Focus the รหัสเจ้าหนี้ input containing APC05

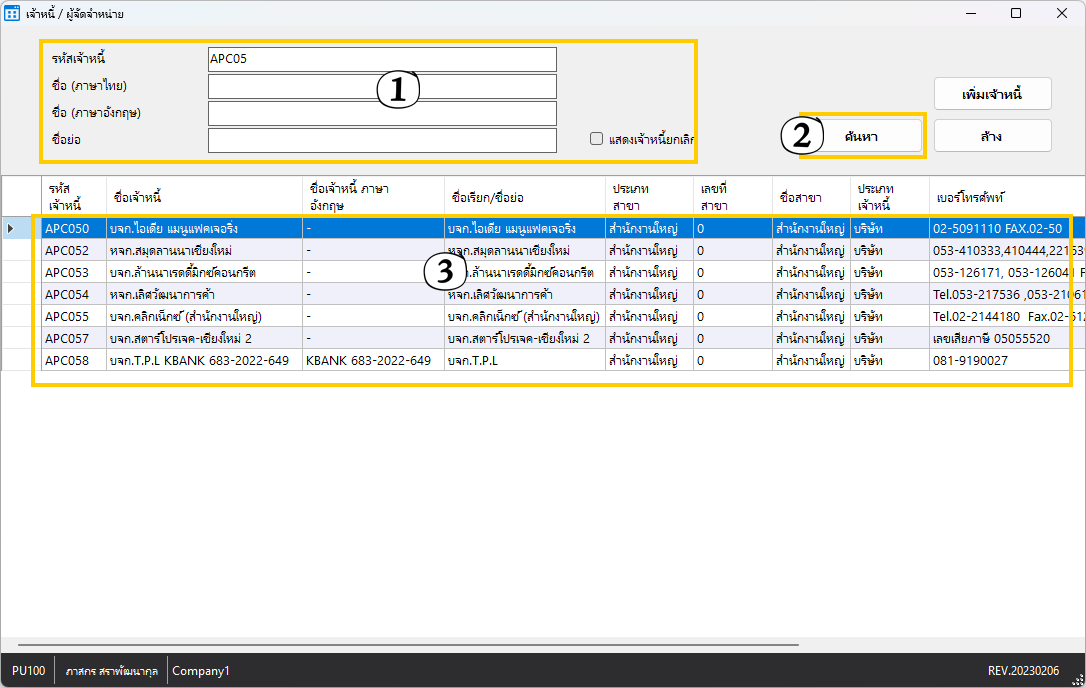coord(382,59)
